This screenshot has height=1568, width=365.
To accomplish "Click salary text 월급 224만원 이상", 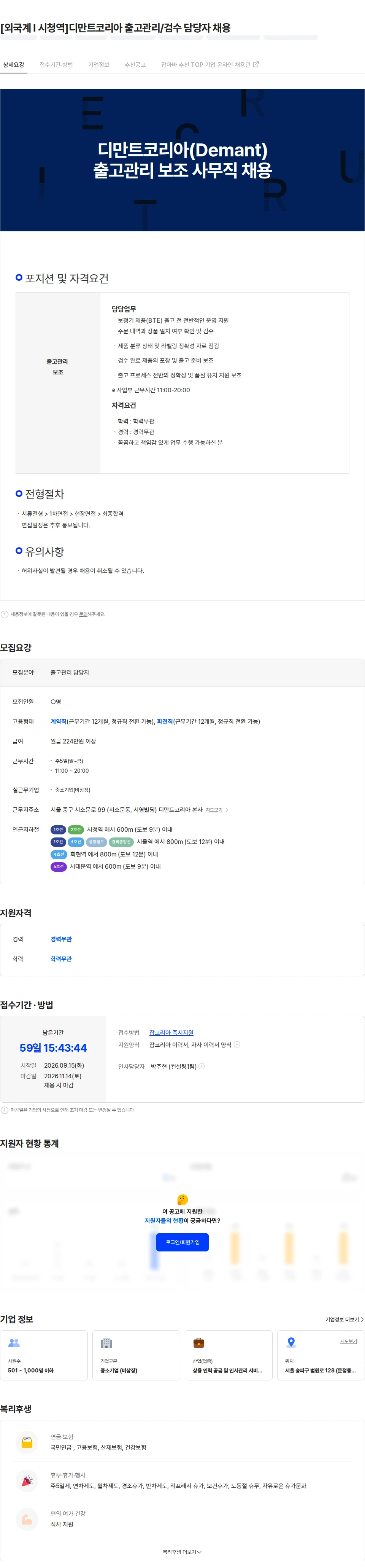I will (73, 742).
